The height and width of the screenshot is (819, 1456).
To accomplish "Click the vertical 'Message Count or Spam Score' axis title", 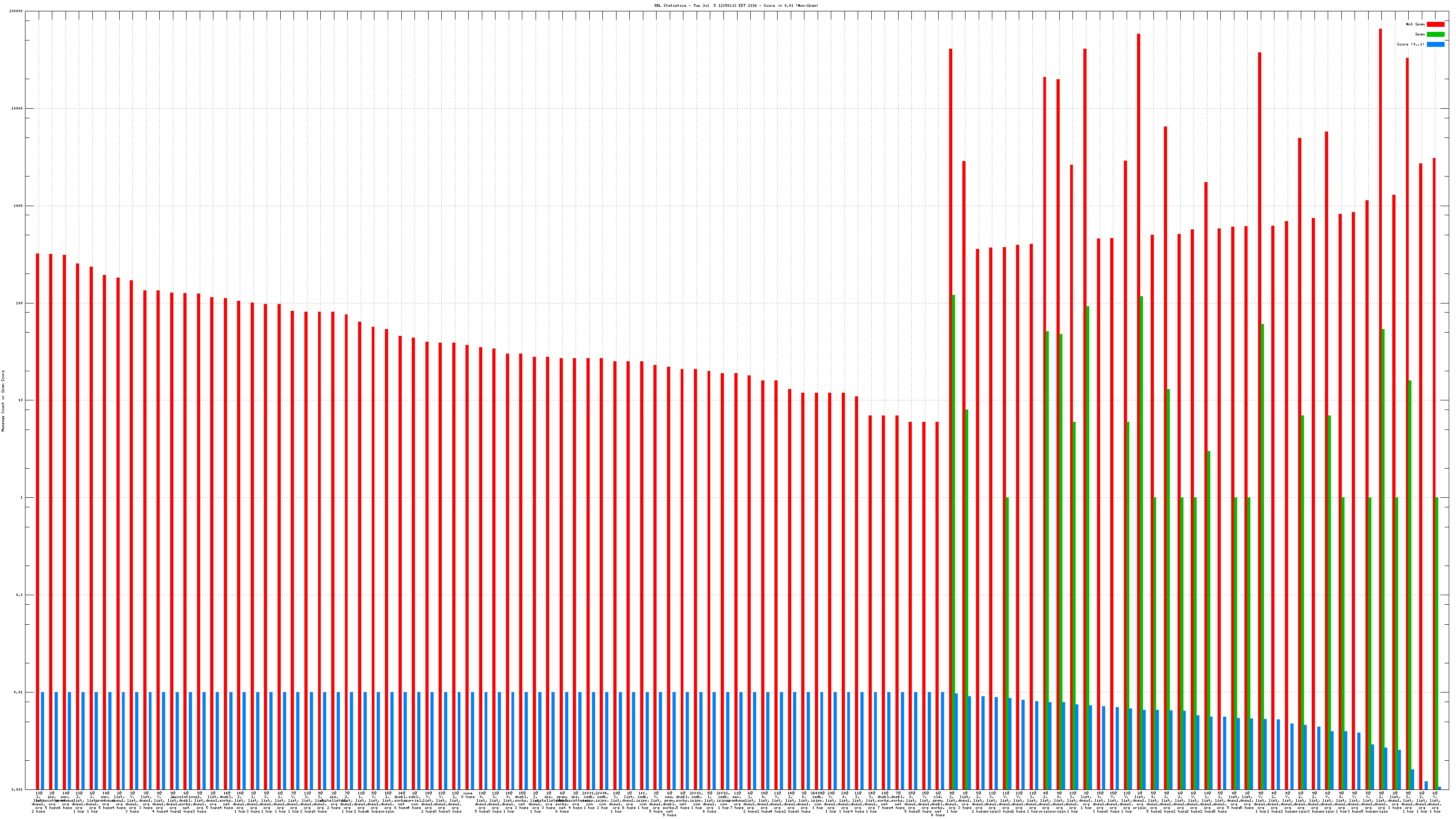I will [3, 401].
